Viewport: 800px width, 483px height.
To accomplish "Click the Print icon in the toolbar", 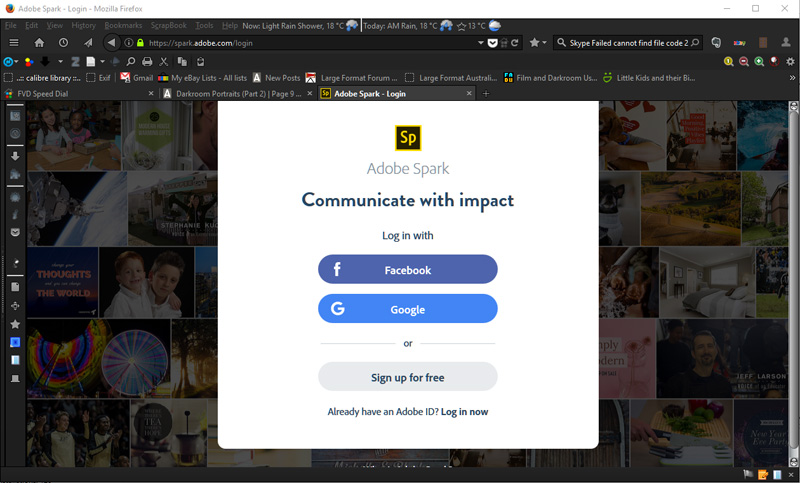I will 147,61.
